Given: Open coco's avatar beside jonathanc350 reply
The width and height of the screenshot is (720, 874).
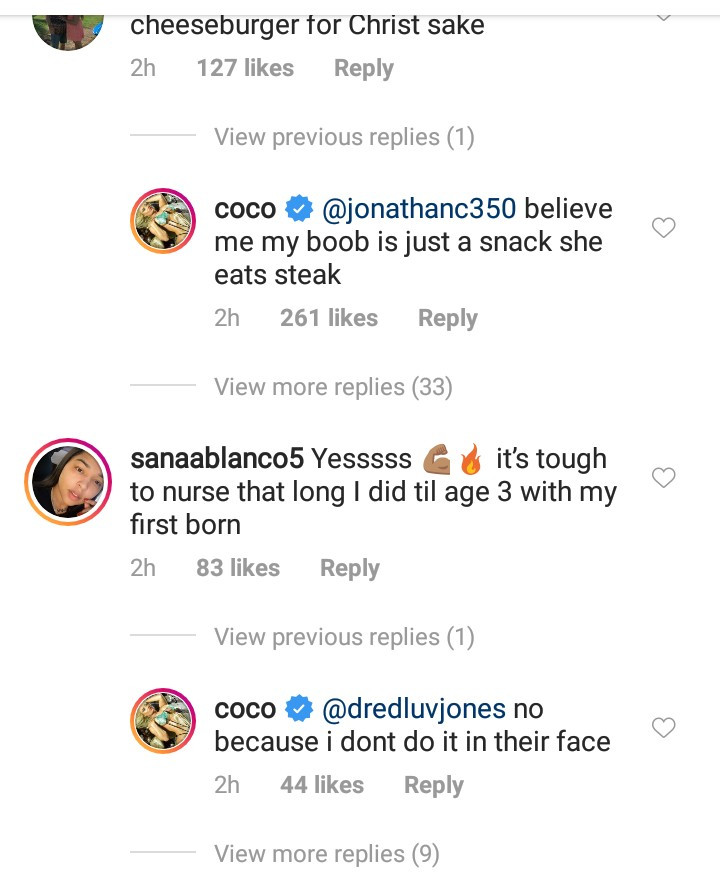Looking at the screenshot, I should tap(163, 219).
